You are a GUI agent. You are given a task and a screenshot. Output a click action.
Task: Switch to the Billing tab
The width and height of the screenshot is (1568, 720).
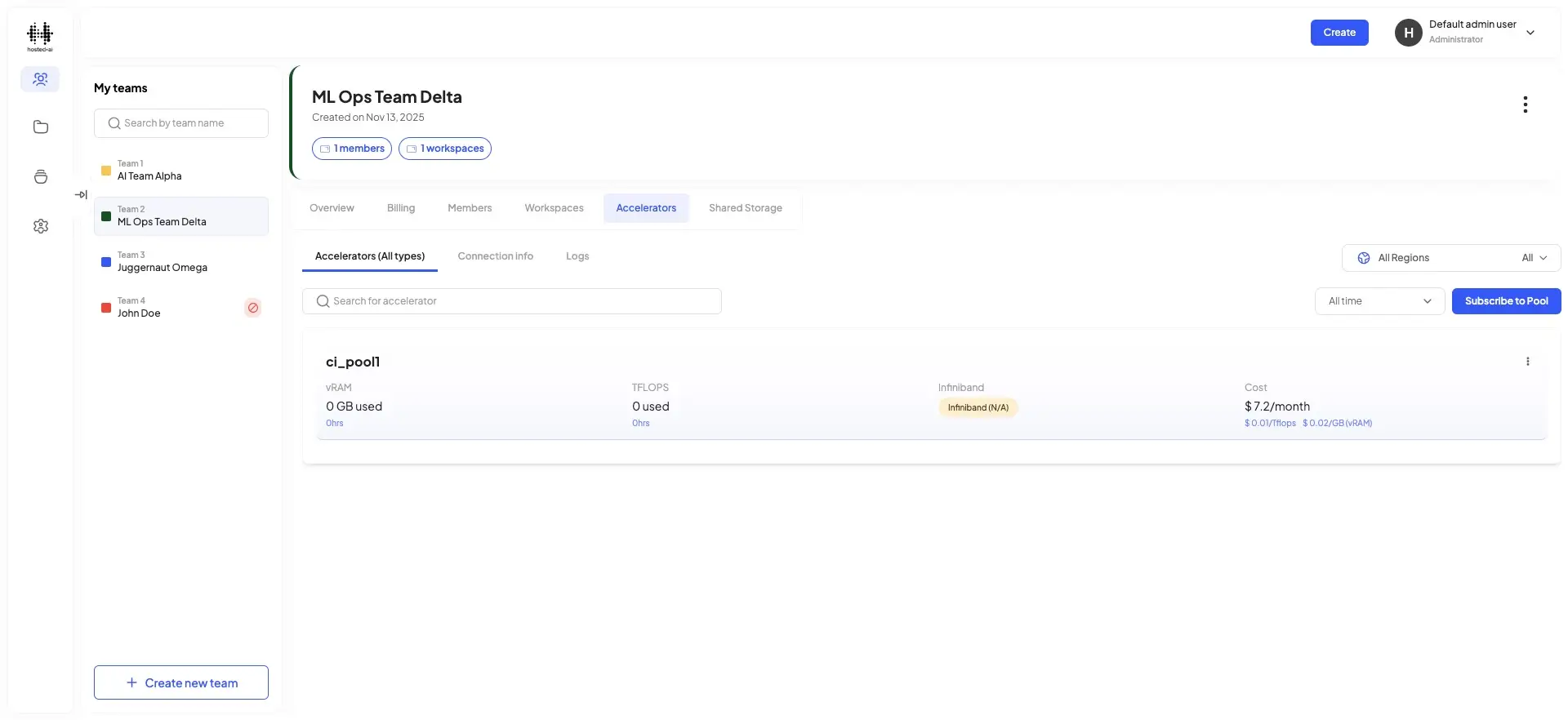pyautogui.click(x=401, y=208)
